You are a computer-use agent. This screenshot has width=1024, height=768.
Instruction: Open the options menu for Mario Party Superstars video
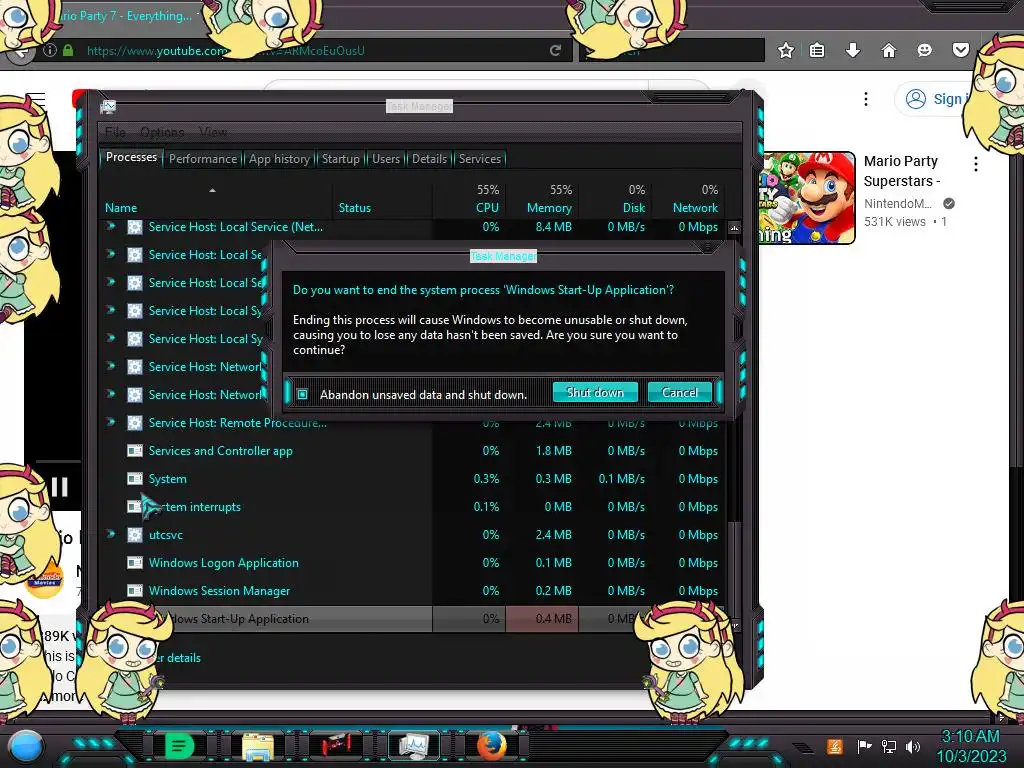(x=976, y=164)
